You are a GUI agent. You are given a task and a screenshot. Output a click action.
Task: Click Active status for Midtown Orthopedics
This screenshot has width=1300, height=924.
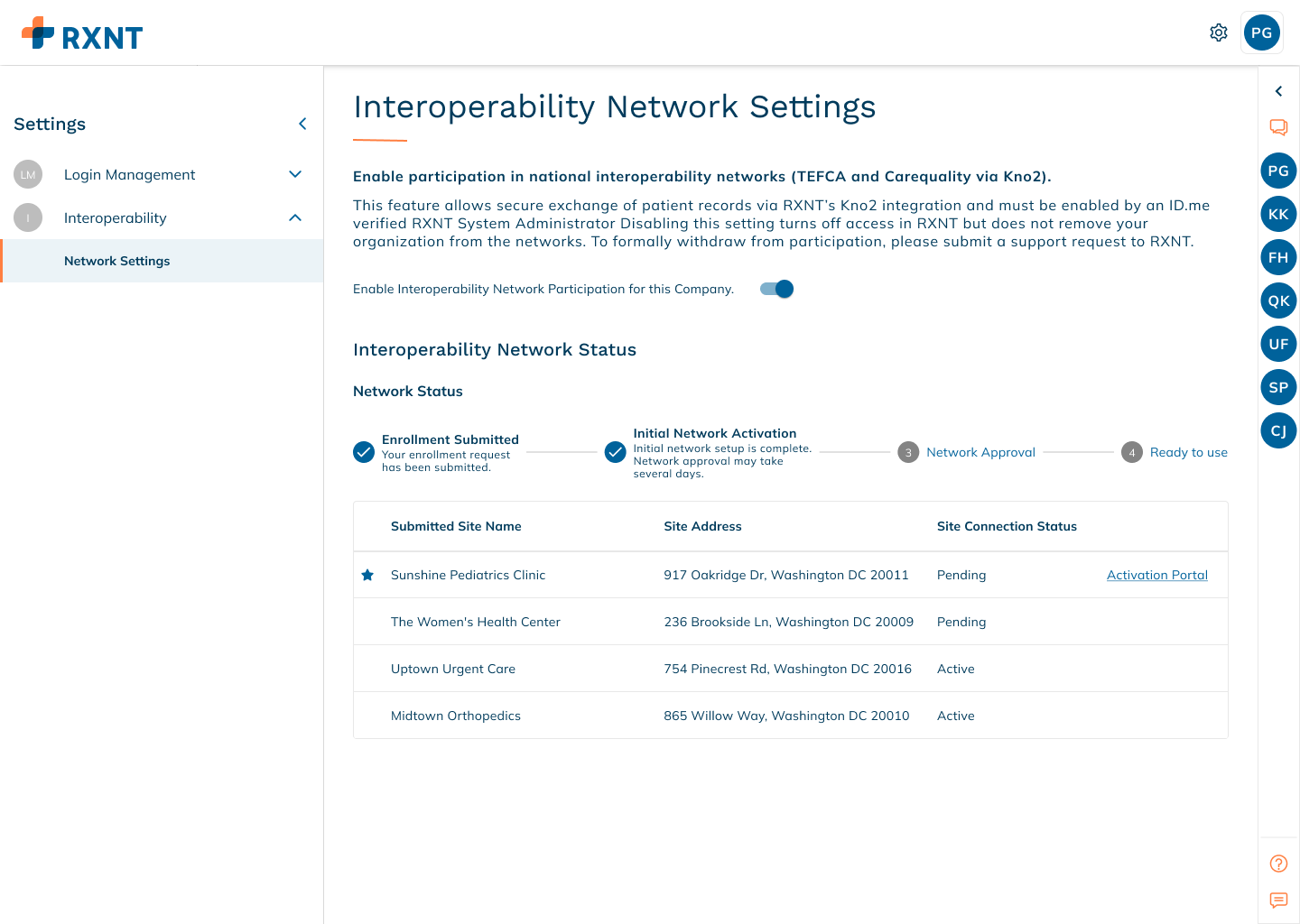[x=956, y=716]
